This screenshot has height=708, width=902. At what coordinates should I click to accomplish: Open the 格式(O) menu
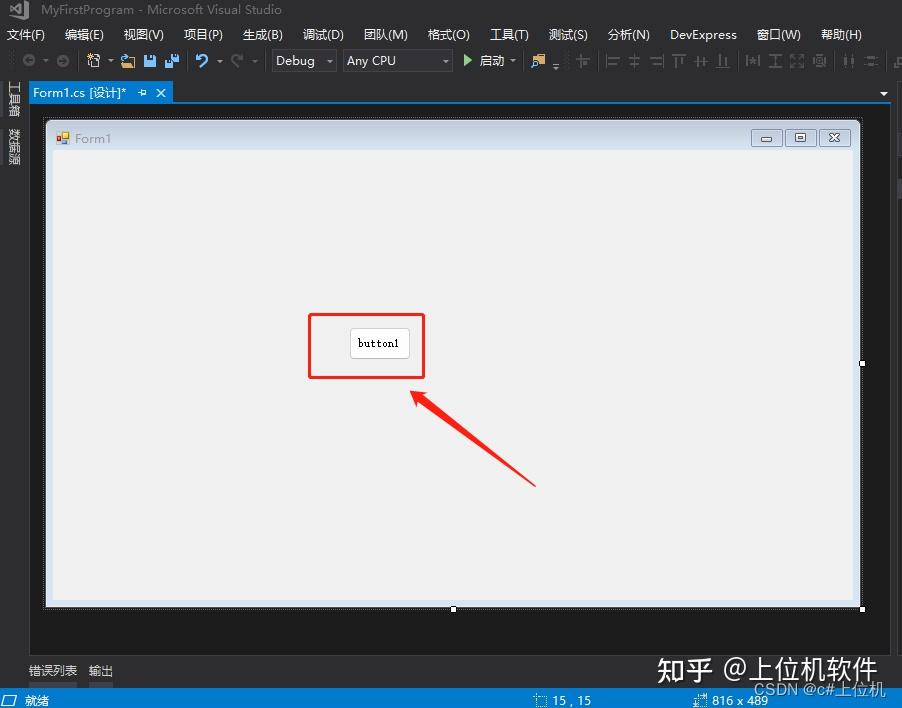449,35
